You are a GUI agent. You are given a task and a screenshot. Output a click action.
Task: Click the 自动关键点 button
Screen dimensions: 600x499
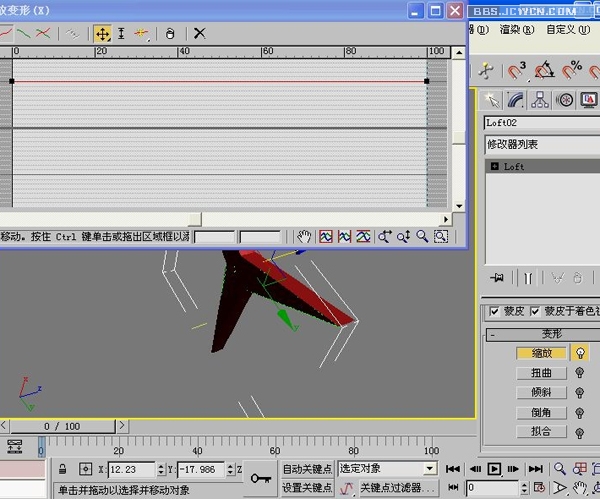(307, 469)
